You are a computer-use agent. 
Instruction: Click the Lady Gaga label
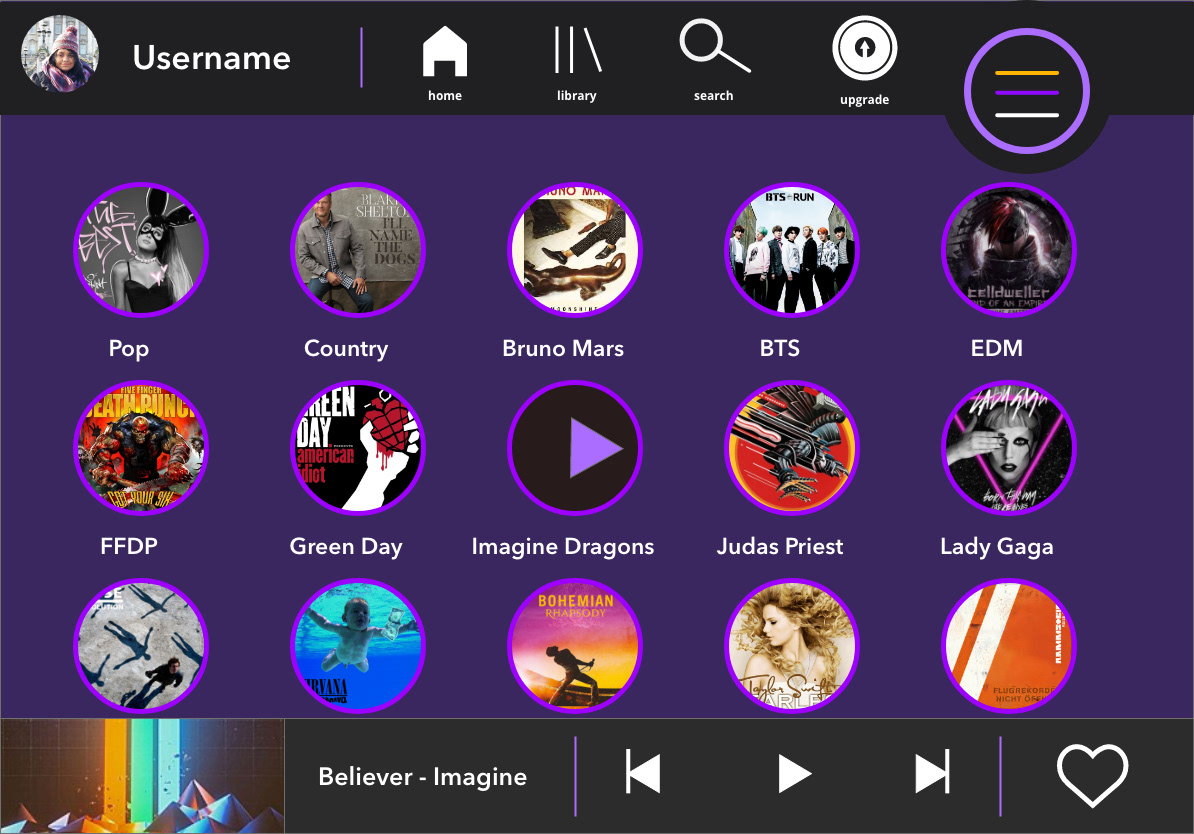click(997, 547)
